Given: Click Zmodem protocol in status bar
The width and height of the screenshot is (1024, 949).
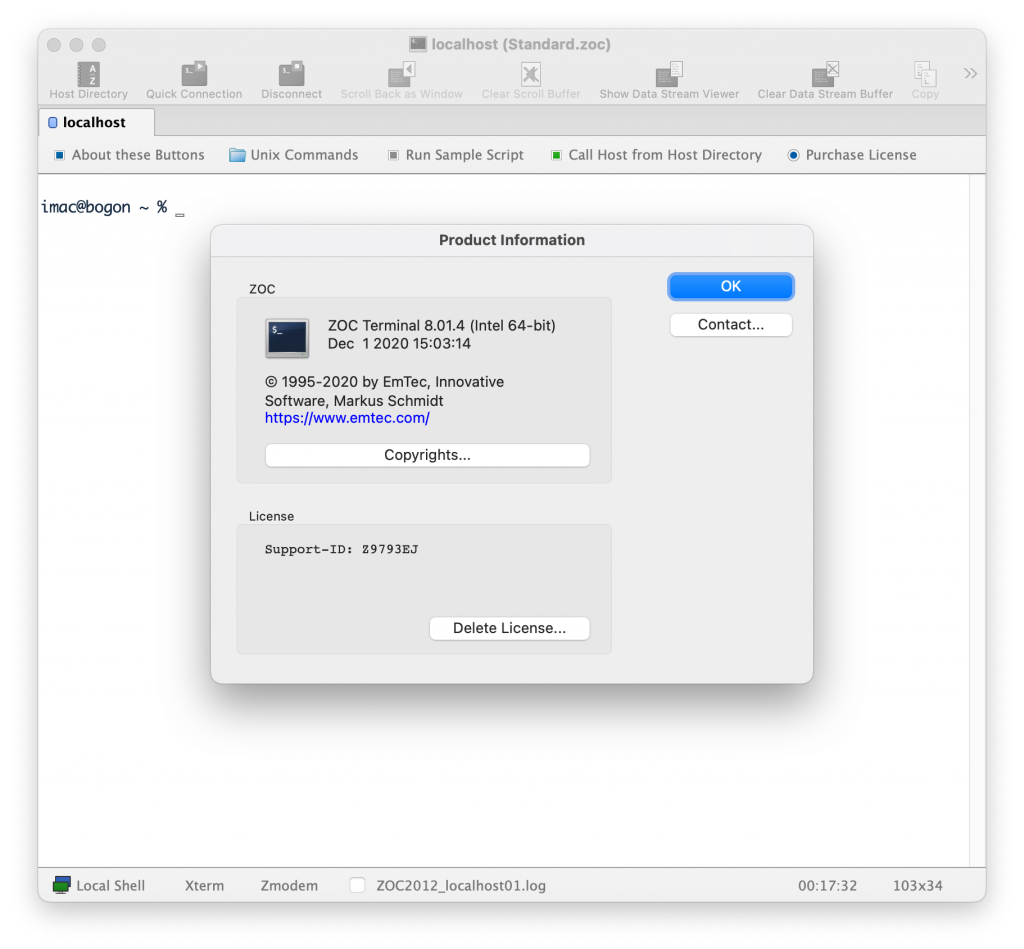Looking at the screenshot, I should (x=289, y=886).
